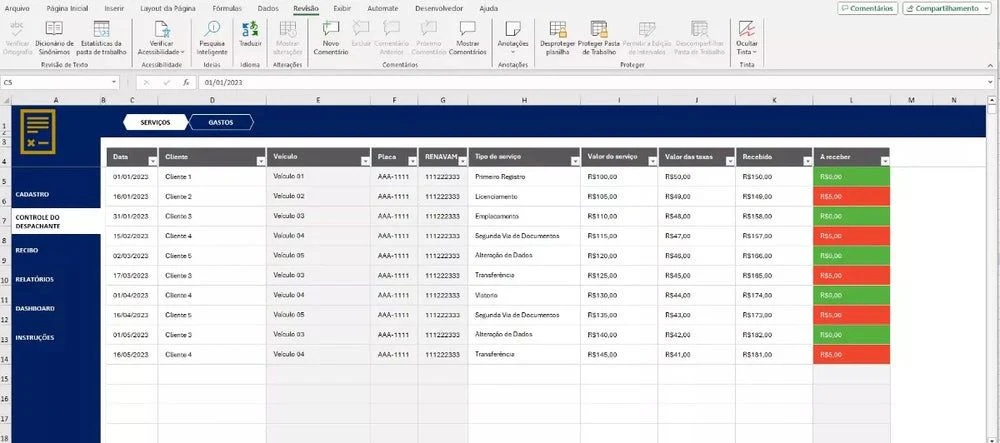Open DASHBOARD from the sidebar
1000x443 pixels.
click(35, 309)
